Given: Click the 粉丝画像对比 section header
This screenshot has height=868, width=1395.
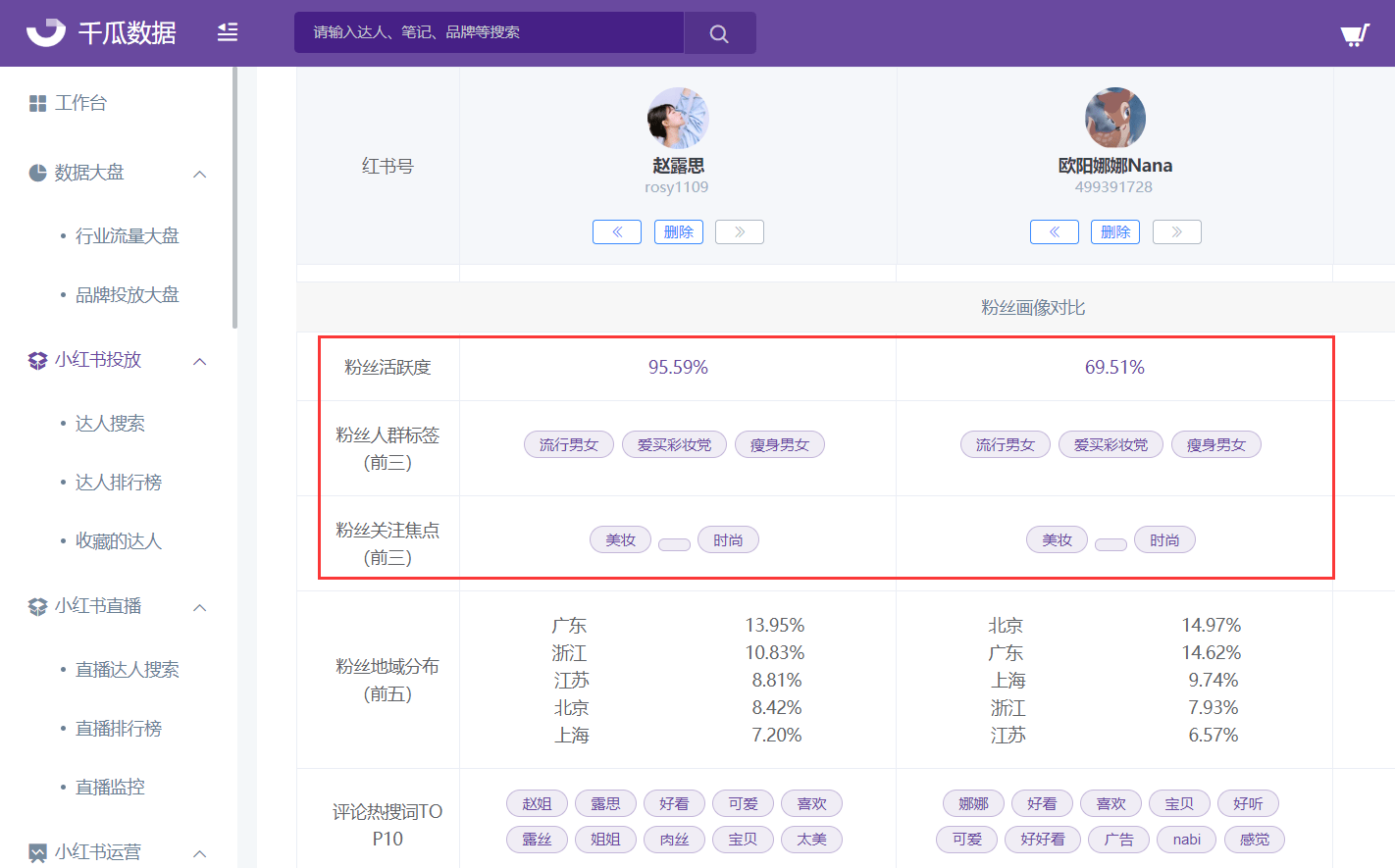Looking at the screenshot, I should 1033,307.
